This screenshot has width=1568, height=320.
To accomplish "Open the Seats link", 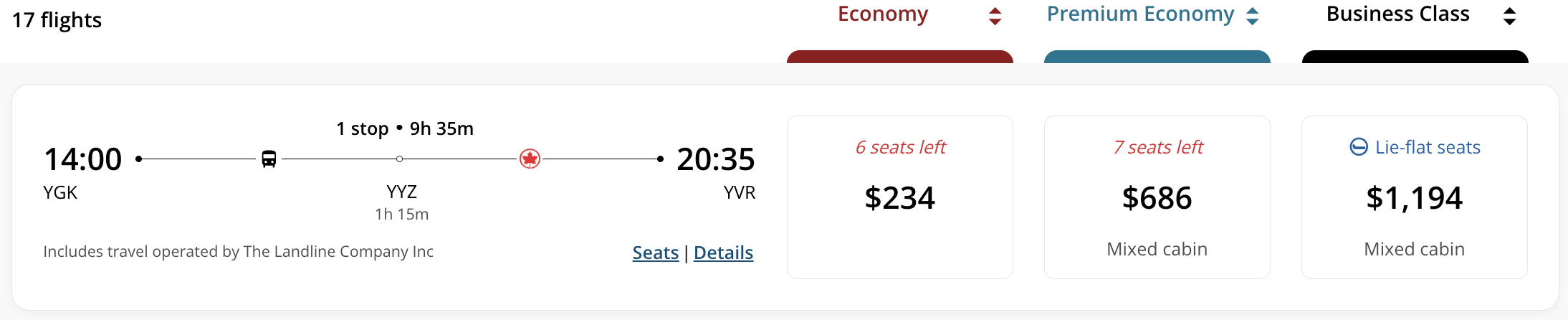I will click(x=655, y=253).
